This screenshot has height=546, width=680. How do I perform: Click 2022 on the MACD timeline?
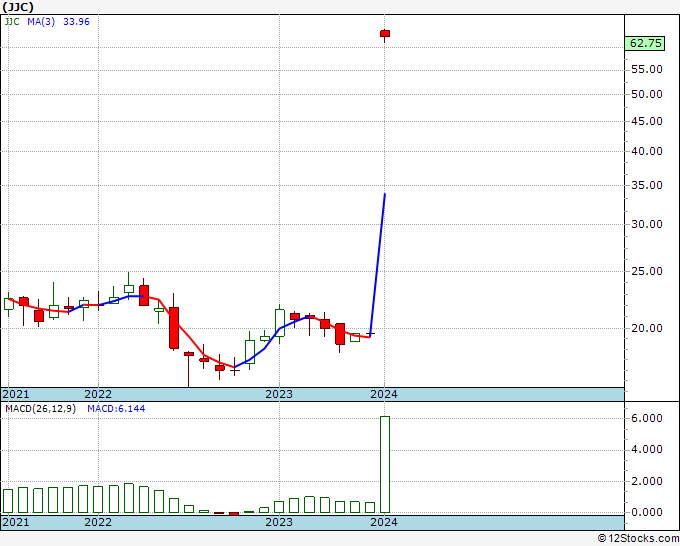pos(98,522)
